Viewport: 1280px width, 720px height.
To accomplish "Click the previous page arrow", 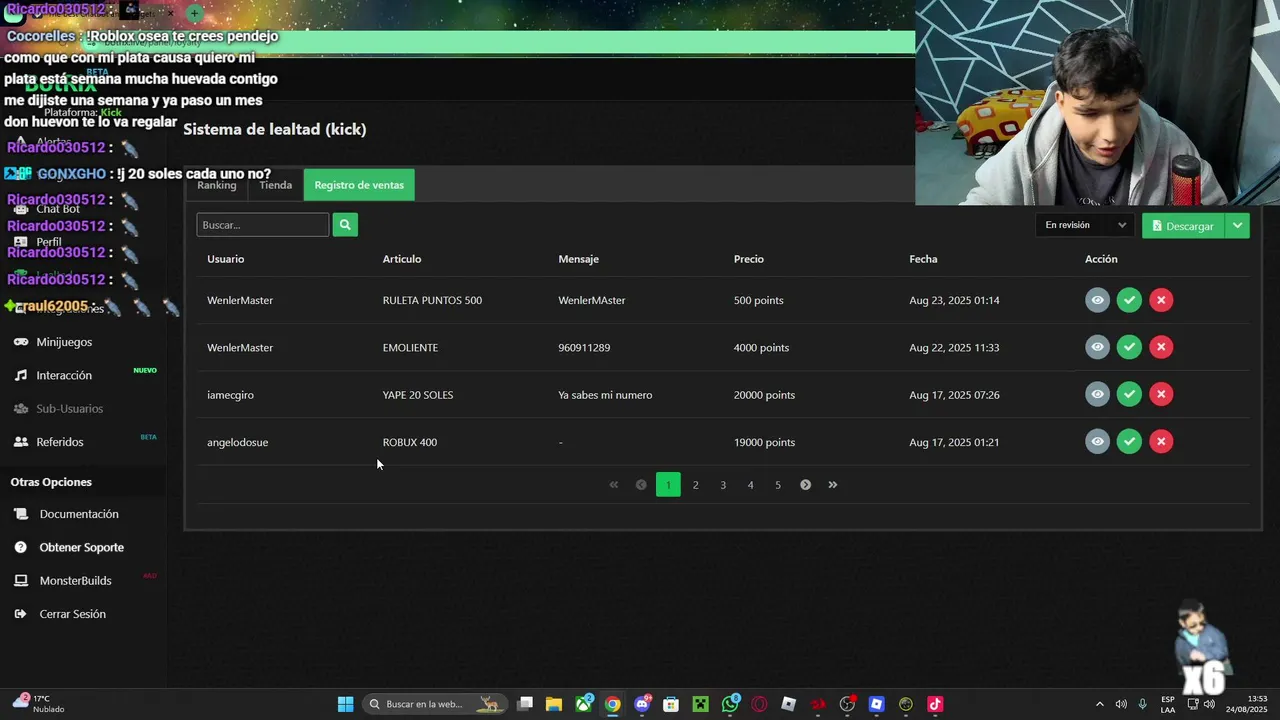I will pyautogui.click(x=641, y=485).
